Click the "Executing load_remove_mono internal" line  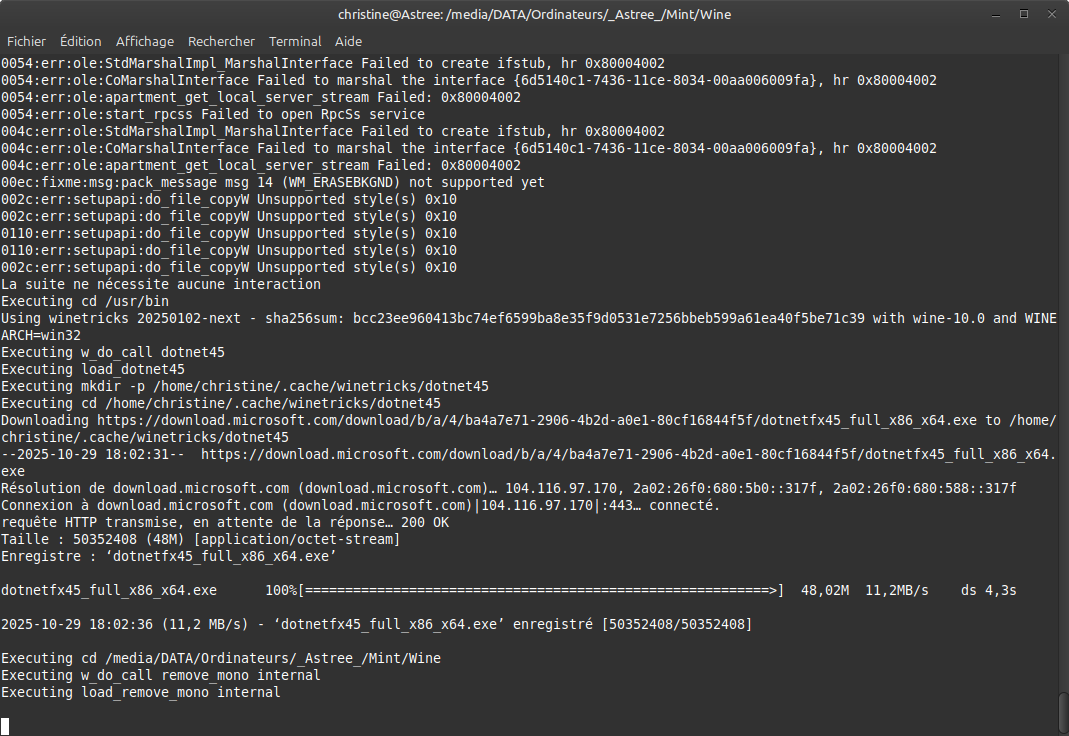point(141,692)
